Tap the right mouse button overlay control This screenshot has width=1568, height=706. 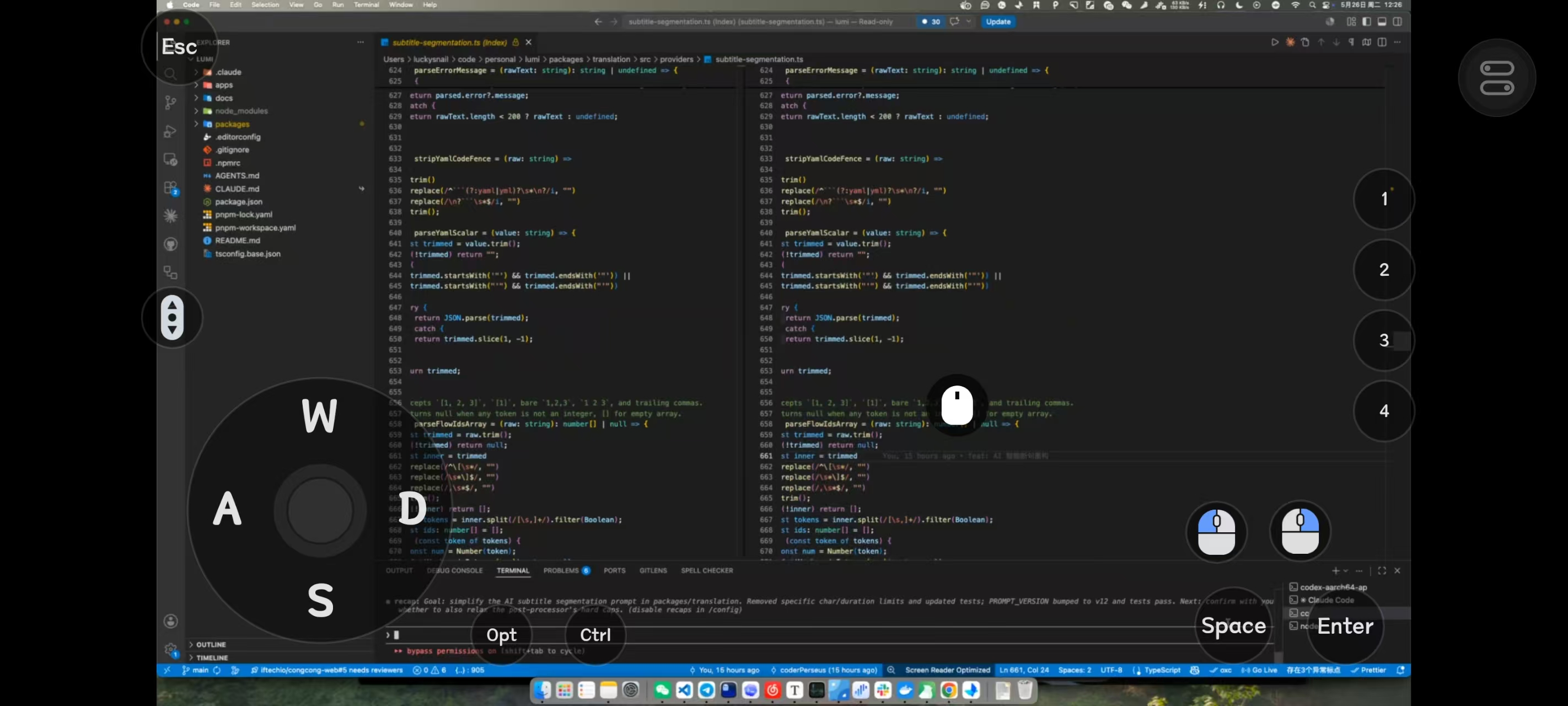(x=1299, y=531)
